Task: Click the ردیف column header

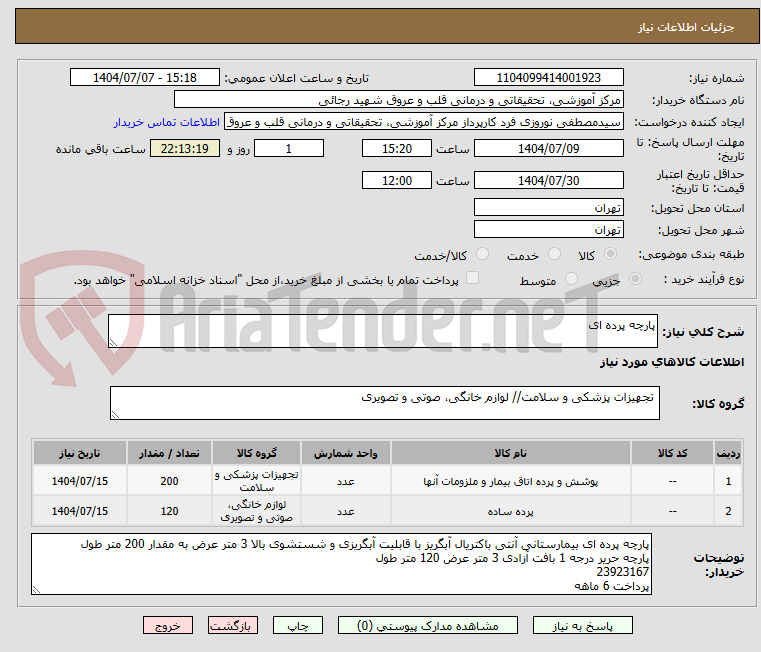Action: (728, 453)
